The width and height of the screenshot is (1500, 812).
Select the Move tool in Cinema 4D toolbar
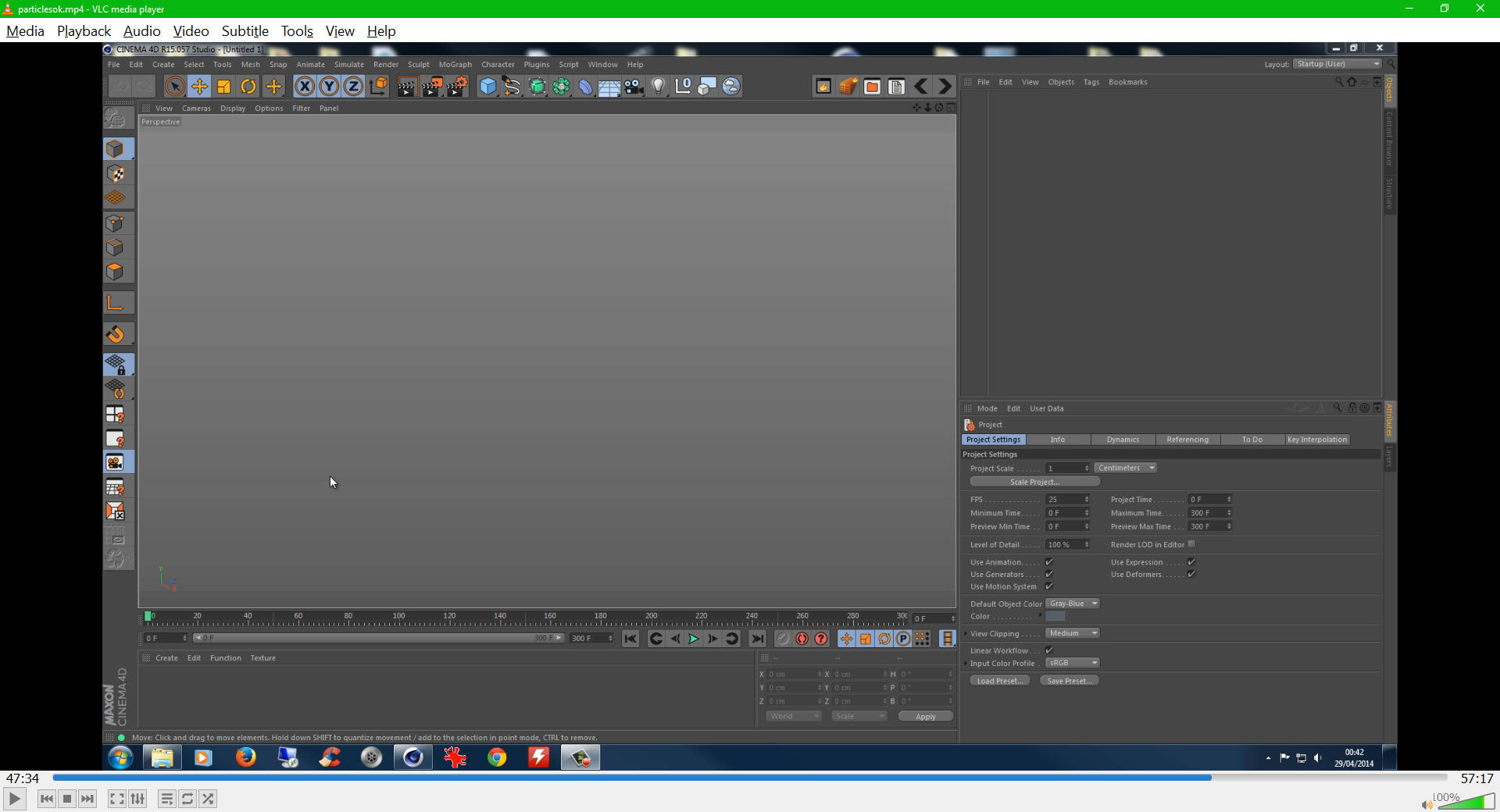pyautogui.click(x=199, y=87)
